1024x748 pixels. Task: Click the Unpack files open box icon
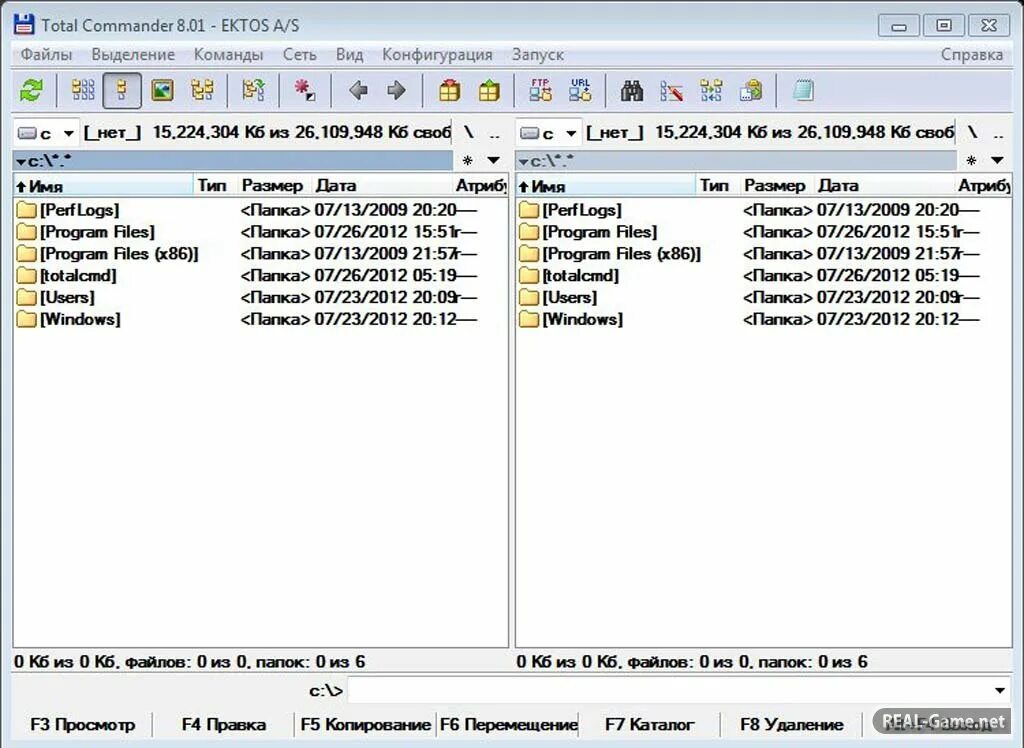tap(488, 90)
